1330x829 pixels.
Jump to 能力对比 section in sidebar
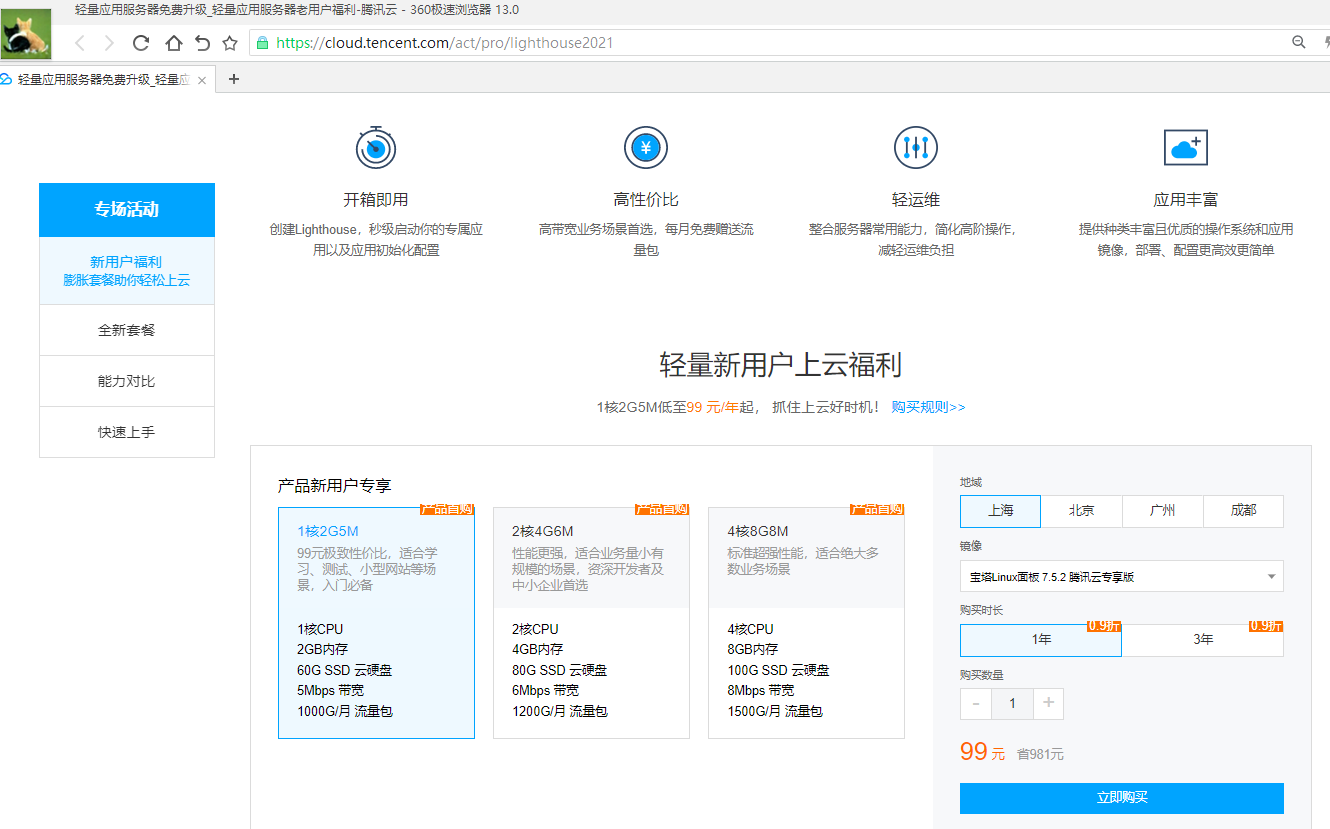[x=127, y=381]
